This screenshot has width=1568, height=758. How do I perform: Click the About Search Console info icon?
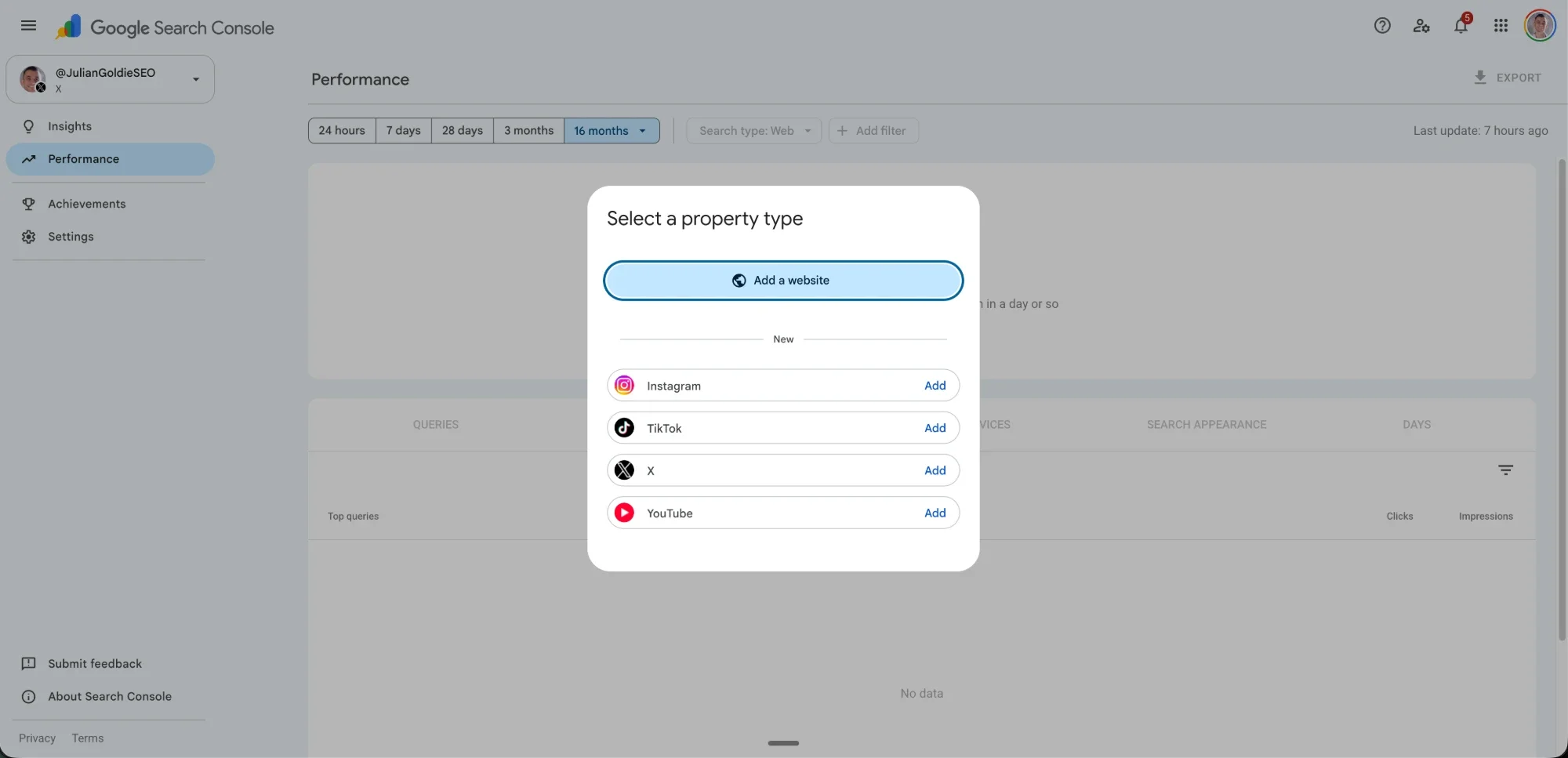click(x=29, y=697)
